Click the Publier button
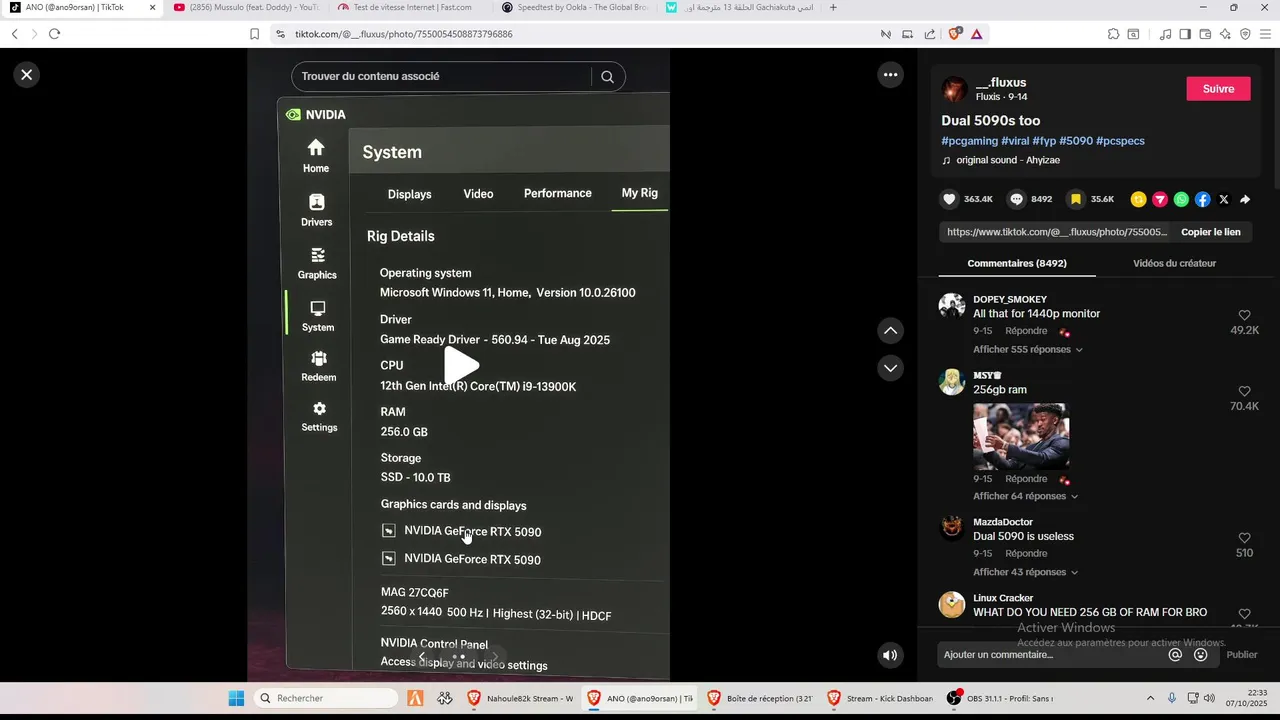The height and width of the screenshot is (720, 1280). point(1242,655)
